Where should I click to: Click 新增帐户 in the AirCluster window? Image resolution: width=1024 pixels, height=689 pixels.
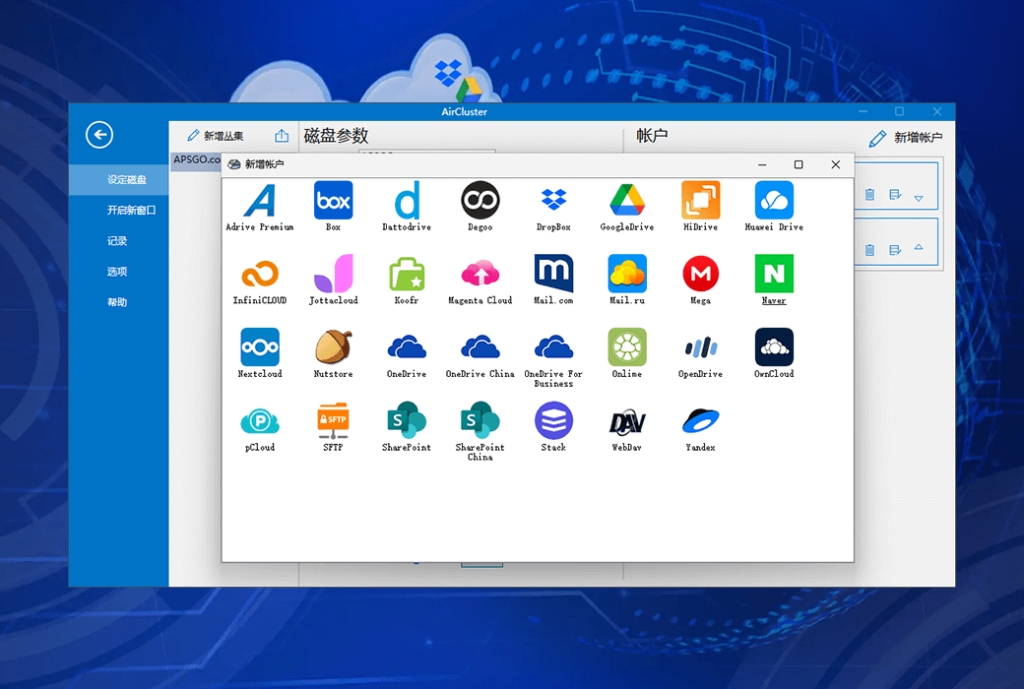click(906, 138)
